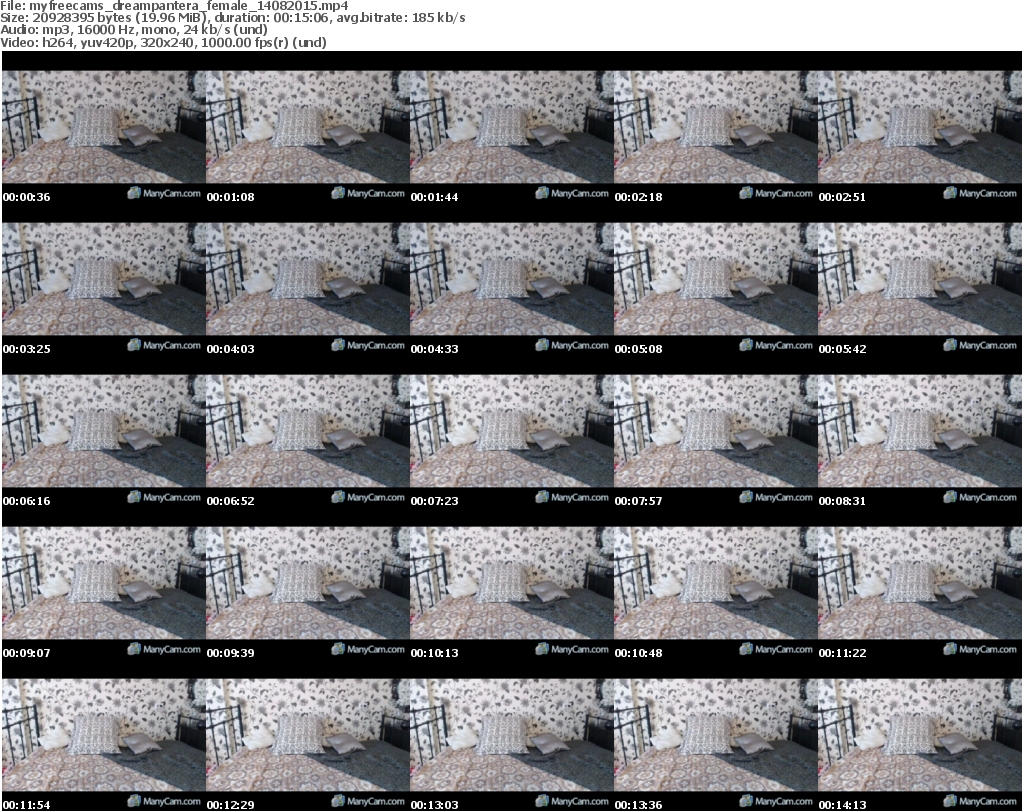Select the thumbnail at 00:04:33
1024x811 pixels.
coord(511,279)
